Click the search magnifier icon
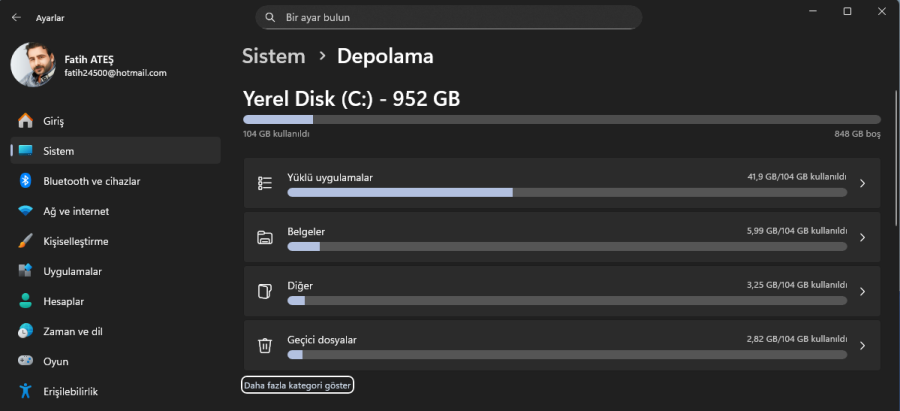900x411 pixels. [x=270, y=17]
